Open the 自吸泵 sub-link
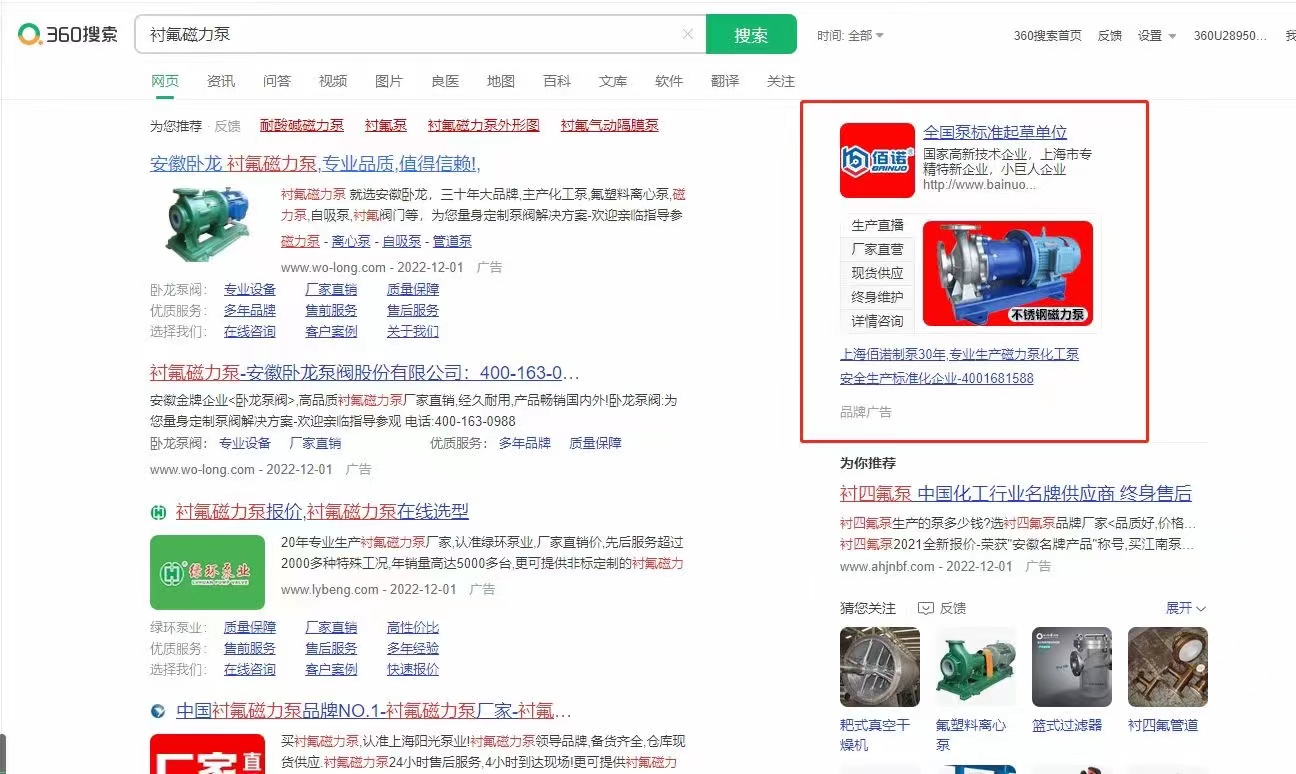Image resolution: width=1296 pixels, height=774 pixels. (402, 241)
